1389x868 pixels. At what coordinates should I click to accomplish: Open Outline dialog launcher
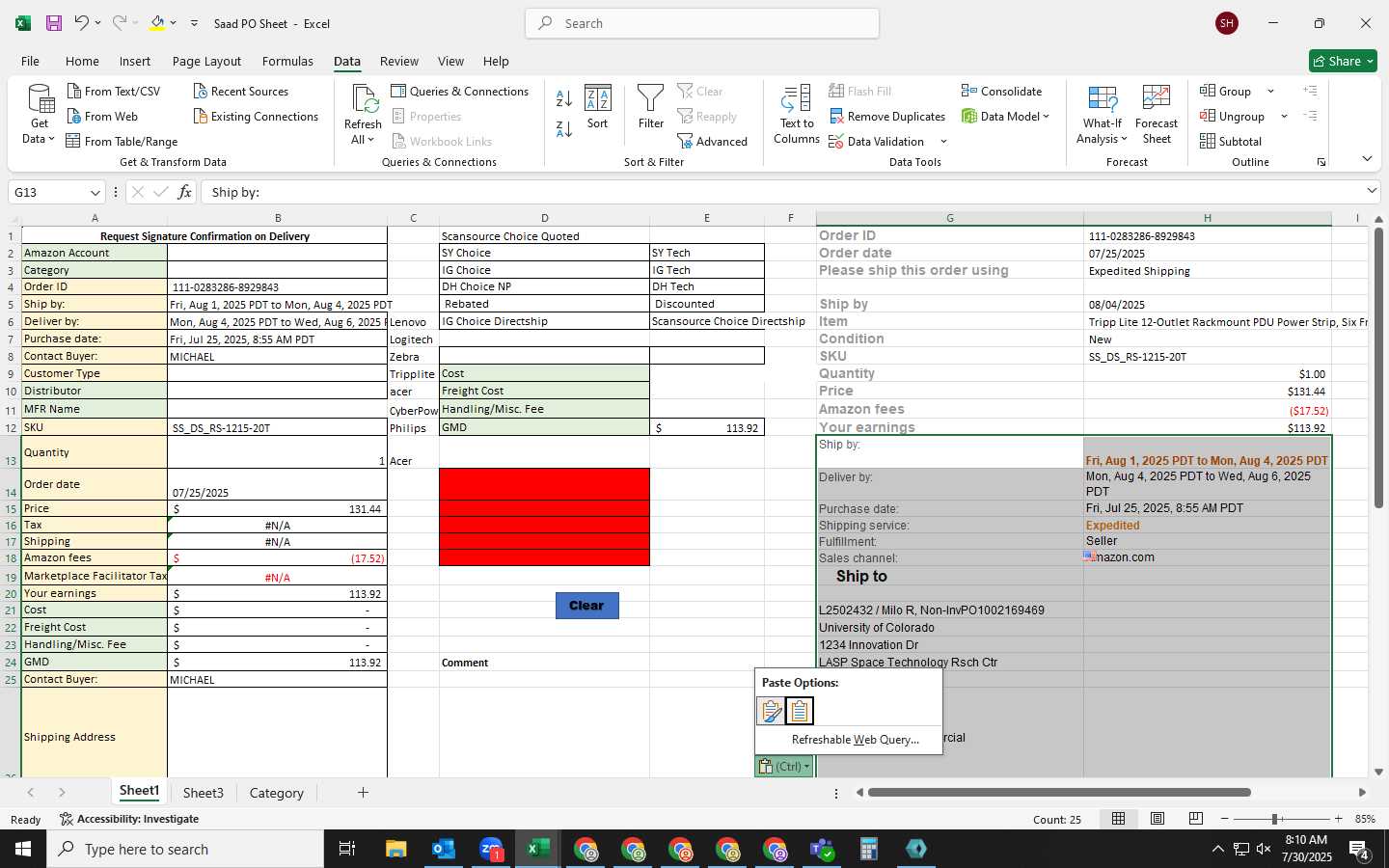click(1321, 162)
